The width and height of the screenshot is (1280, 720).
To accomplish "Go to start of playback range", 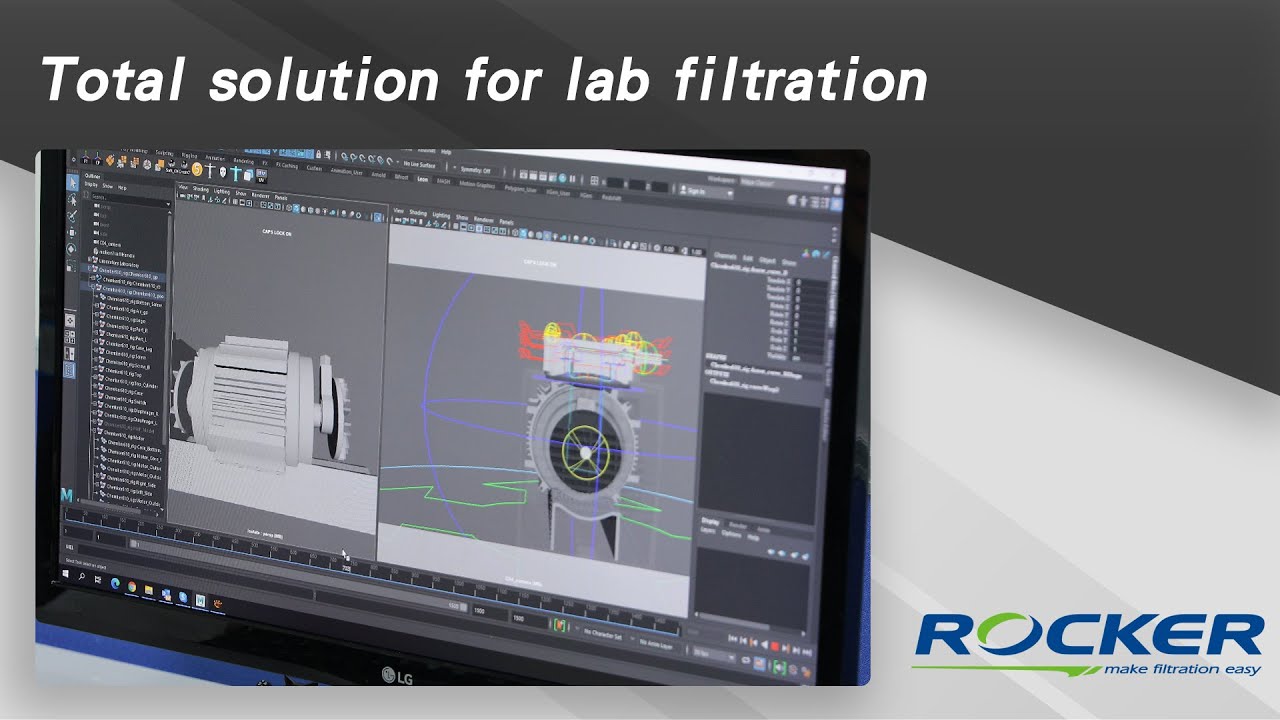I will tap(732, 638).
